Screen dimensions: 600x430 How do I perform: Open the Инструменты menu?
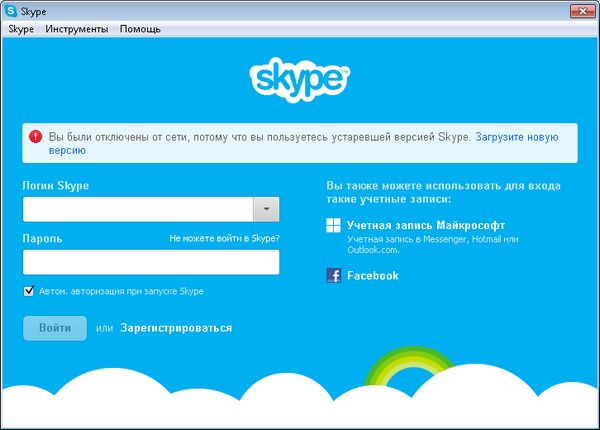click(77, 29)
